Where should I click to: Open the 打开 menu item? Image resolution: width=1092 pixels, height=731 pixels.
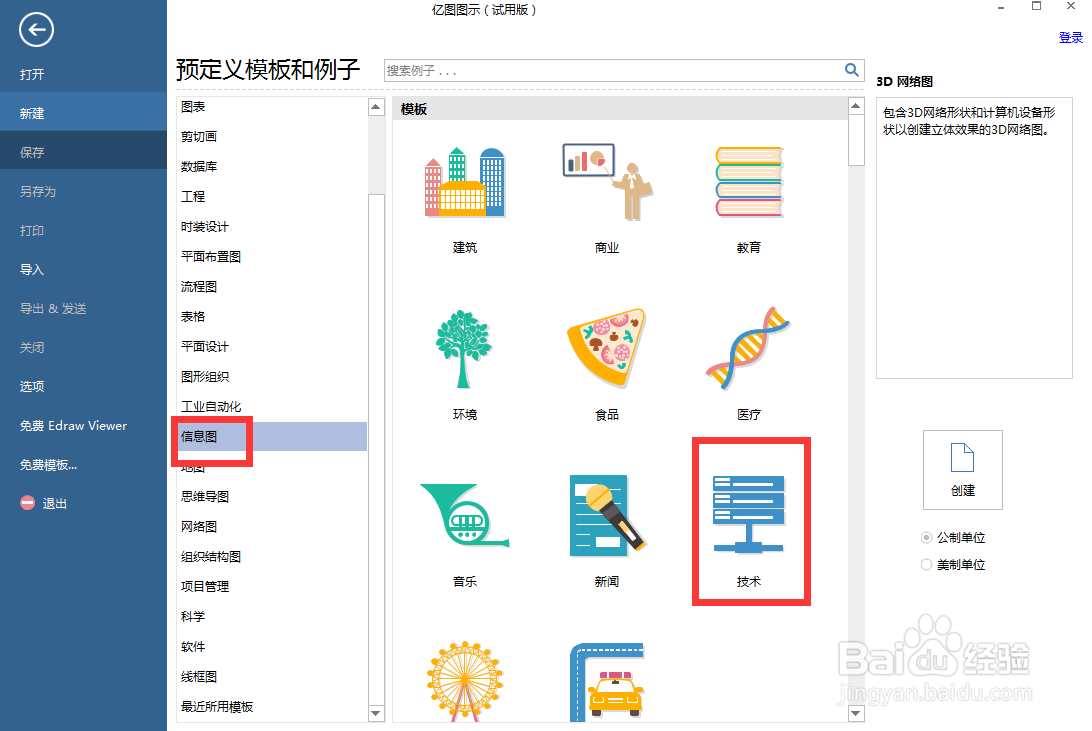click(x=84, y=74)
